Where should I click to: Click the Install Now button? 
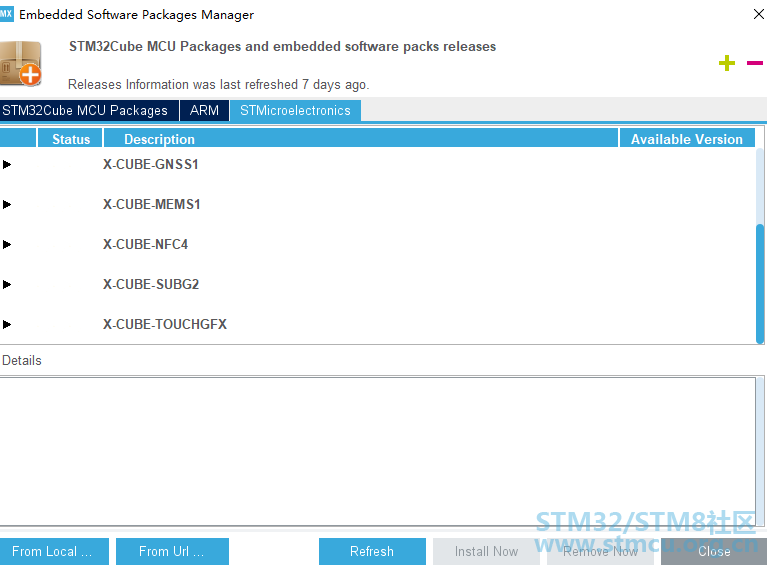click(x=486, y=551)
